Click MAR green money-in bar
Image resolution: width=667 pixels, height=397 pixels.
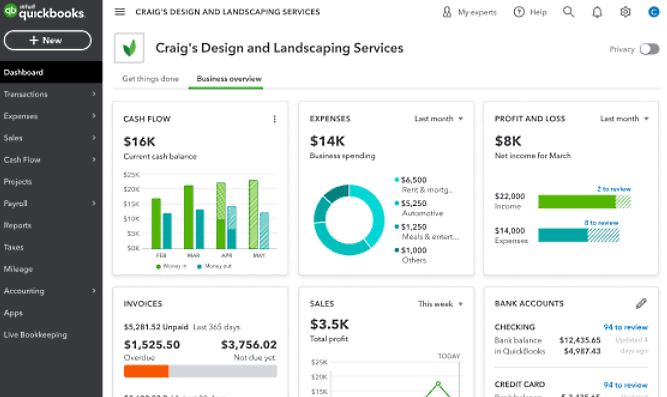[188, 217]
